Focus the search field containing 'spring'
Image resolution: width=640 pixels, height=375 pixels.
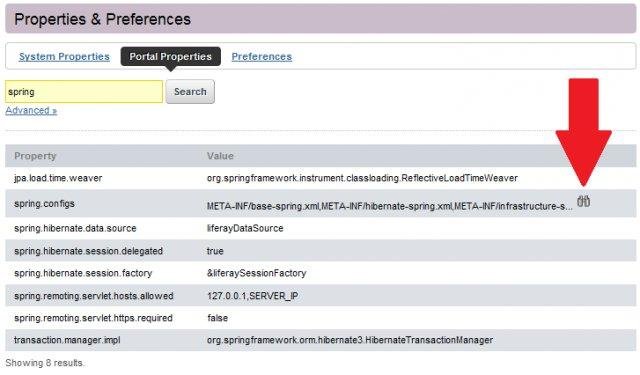pos(84,91)
